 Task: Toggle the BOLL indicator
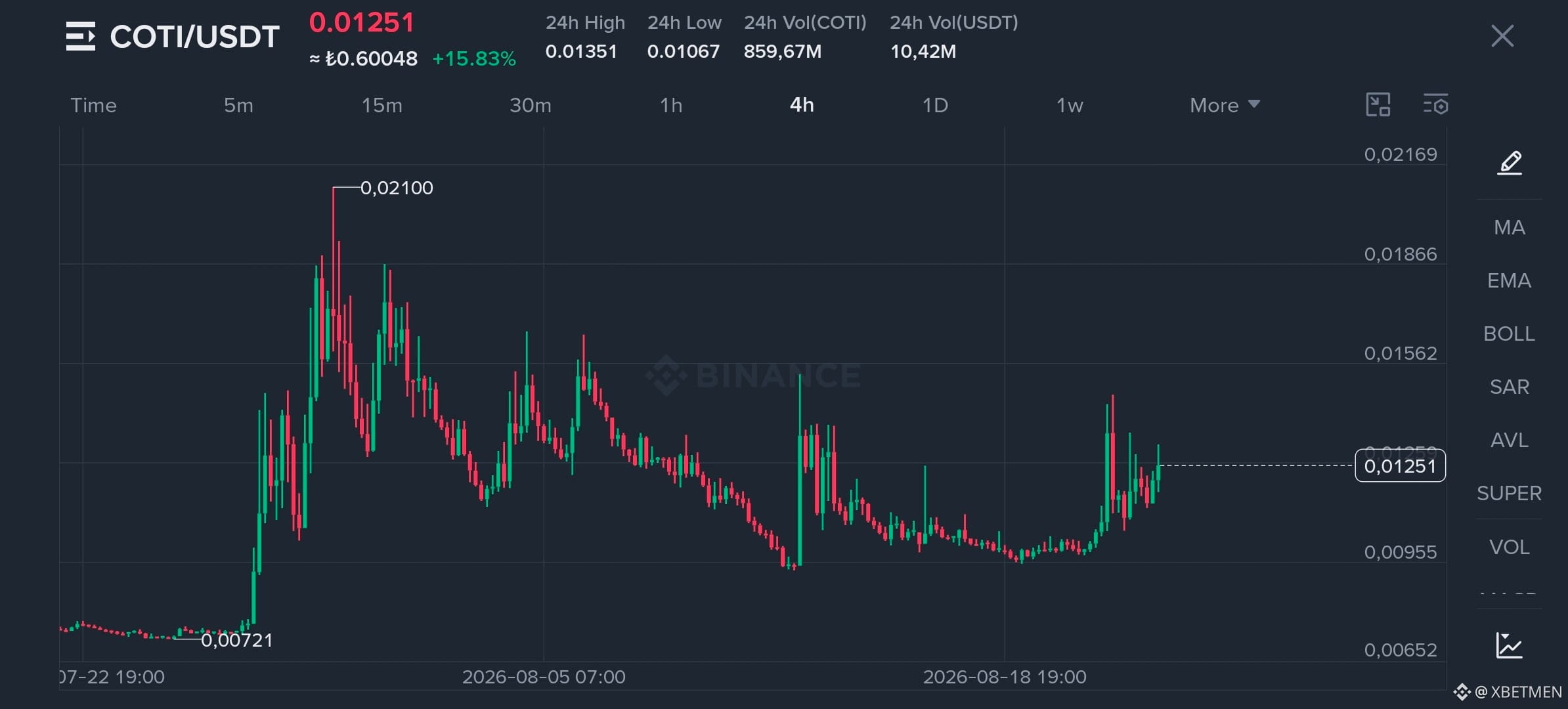(x=1509, y=334)
